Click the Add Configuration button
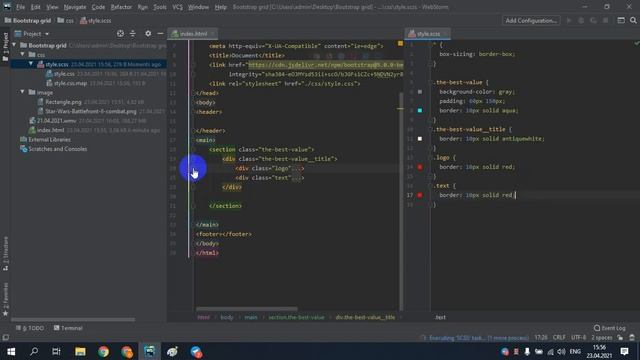The image size is (640, 360). tap(531, 20)
